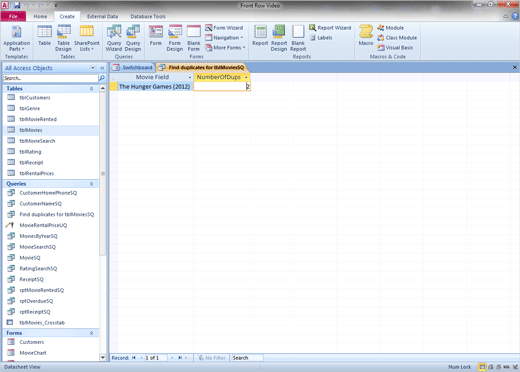
Task: Start the Report Wizard
Action: coord(330,28)
